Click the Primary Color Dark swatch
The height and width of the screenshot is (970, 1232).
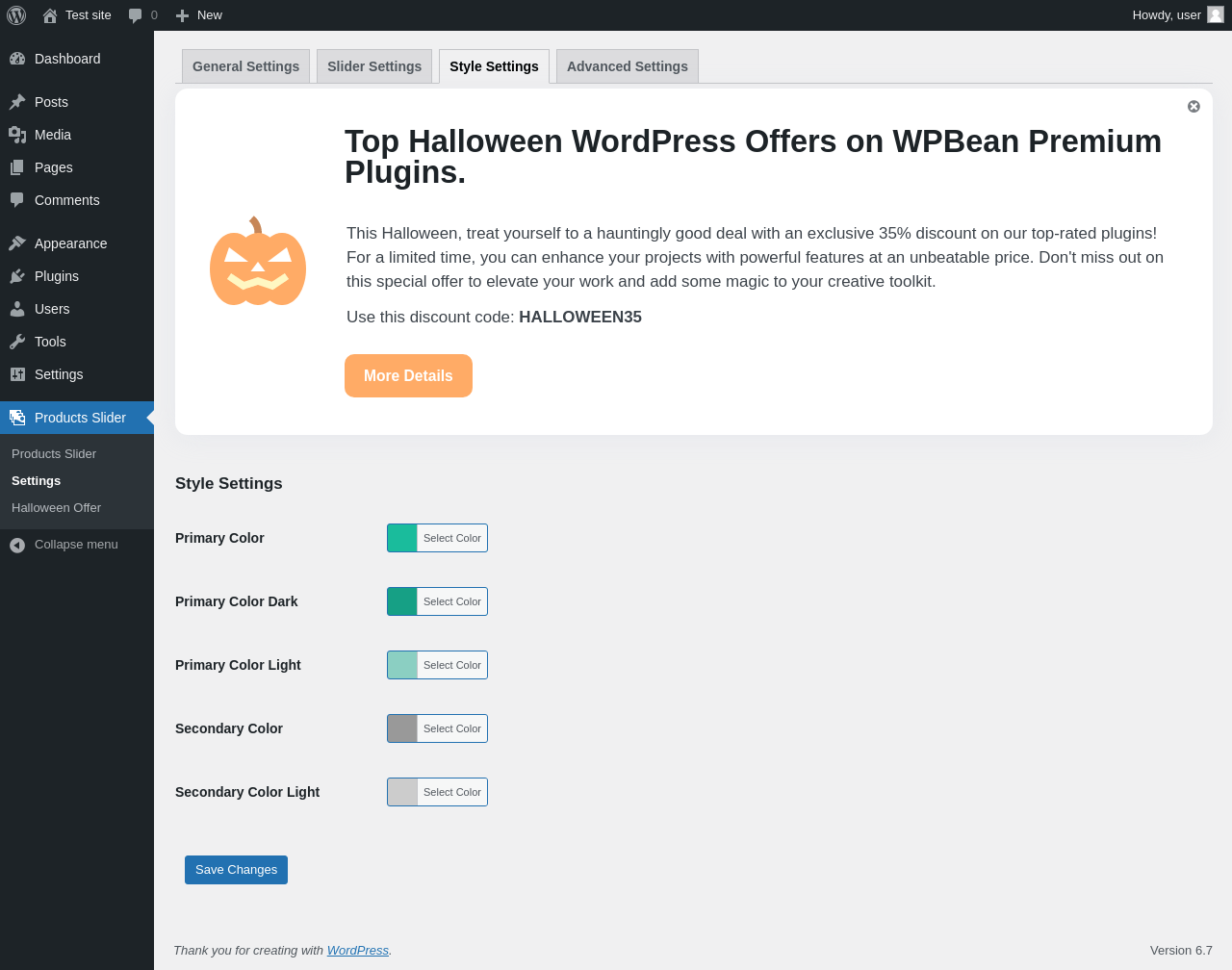click(402, 601)
